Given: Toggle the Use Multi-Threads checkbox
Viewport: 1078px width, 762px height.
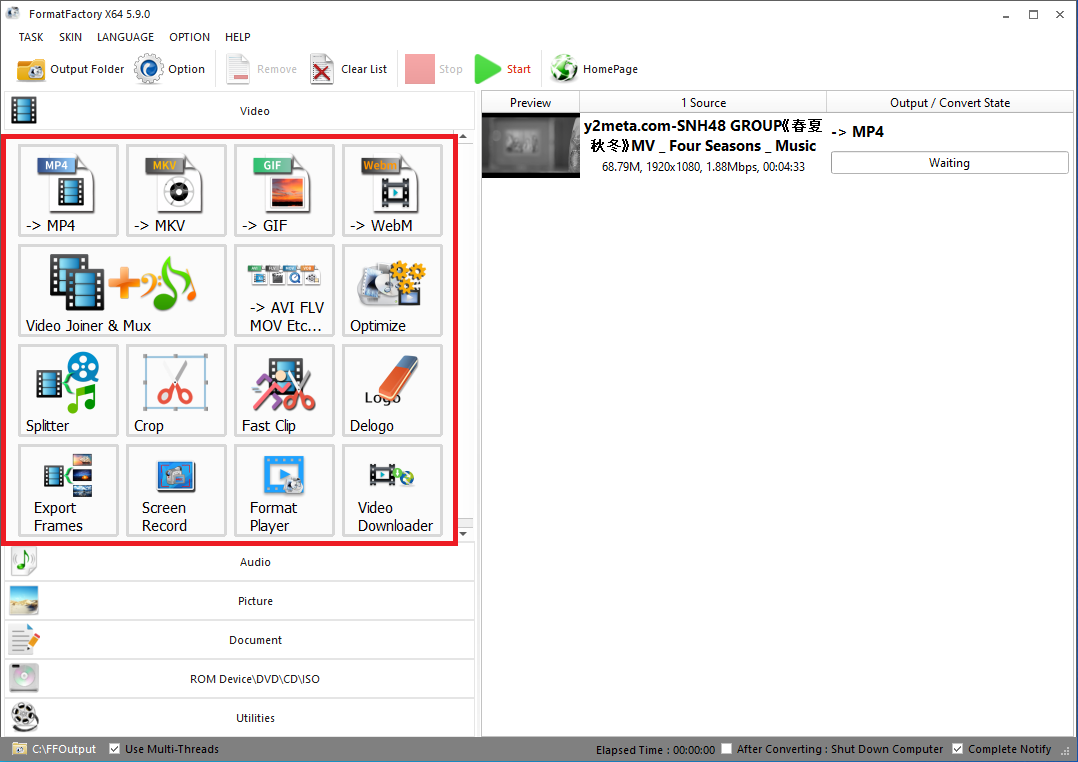Looking at the screenshot, I should click(115, 749).
